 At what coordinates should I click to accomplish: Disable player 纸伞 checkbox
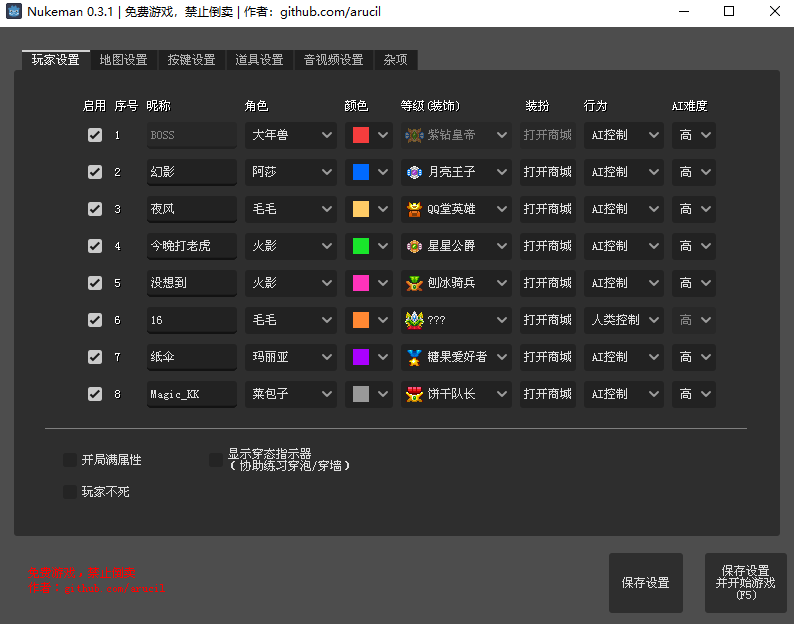[95, 357]
